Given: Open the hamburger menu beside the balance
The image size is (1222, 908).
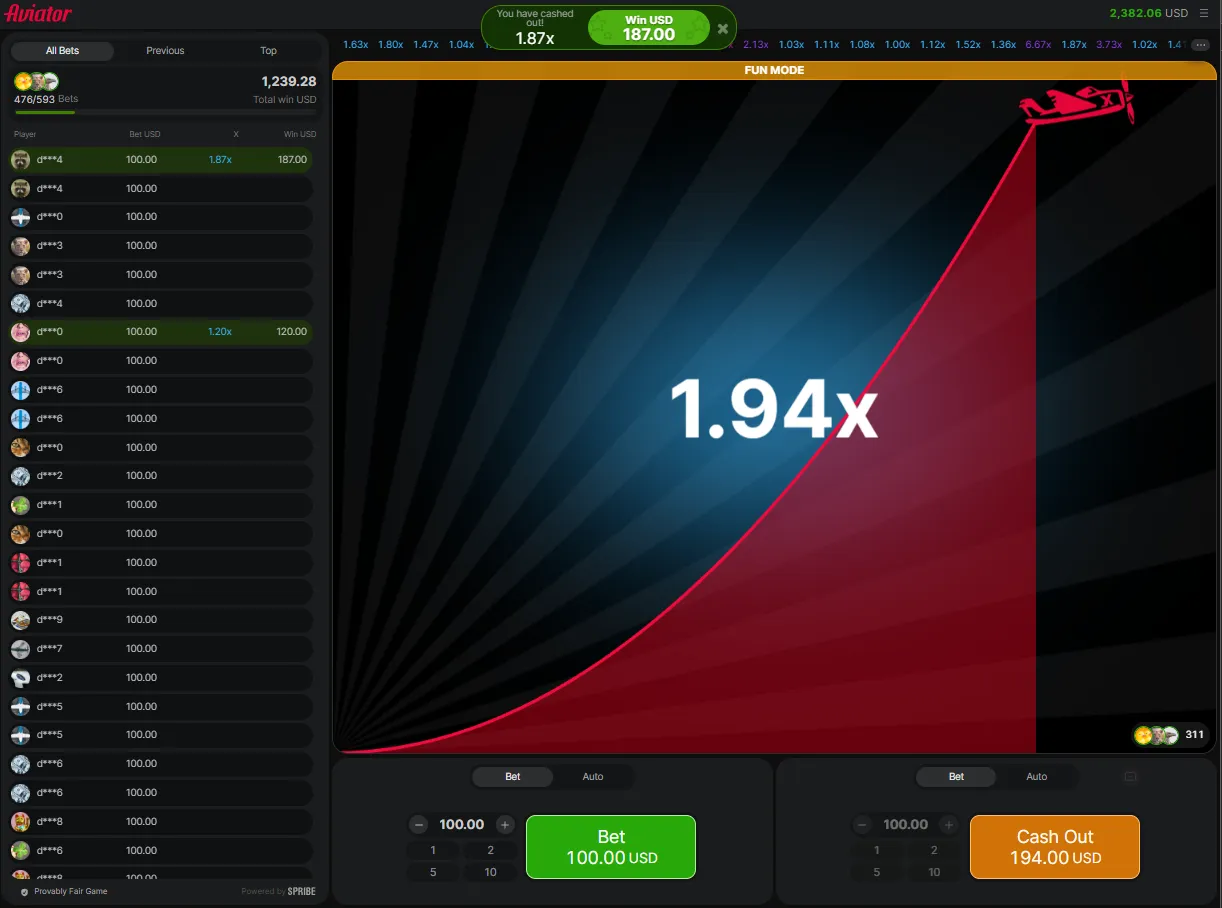Looking at the screenshot, I should pyautogui.click(x=1204, y=13).
